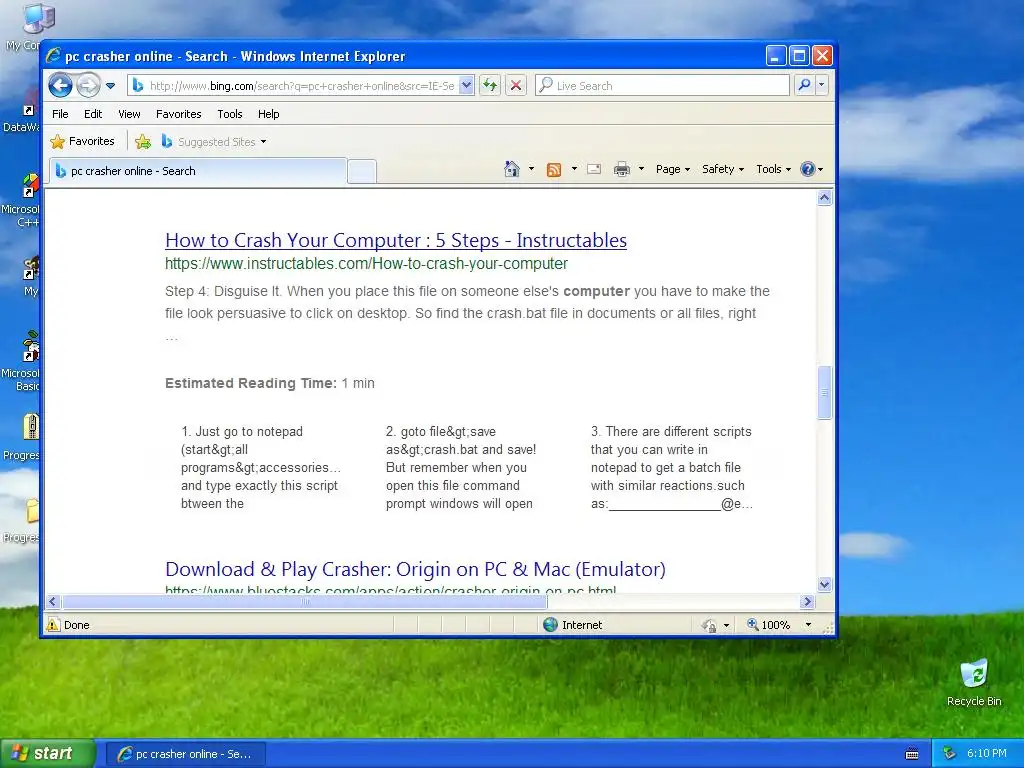Open 'How to Crash Your Computer' Instructables link

point(396,240)
